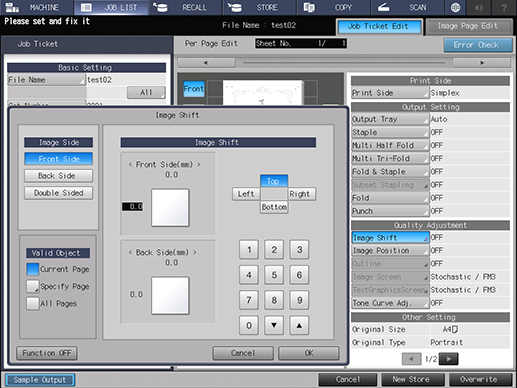517x388 pixels.
Task: Open the Punch setting
Action: [x=390, y=211]
